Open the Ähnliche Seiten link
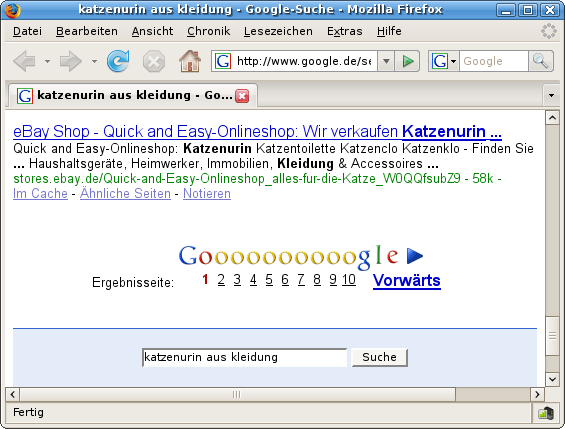 [x=125, y=193]
